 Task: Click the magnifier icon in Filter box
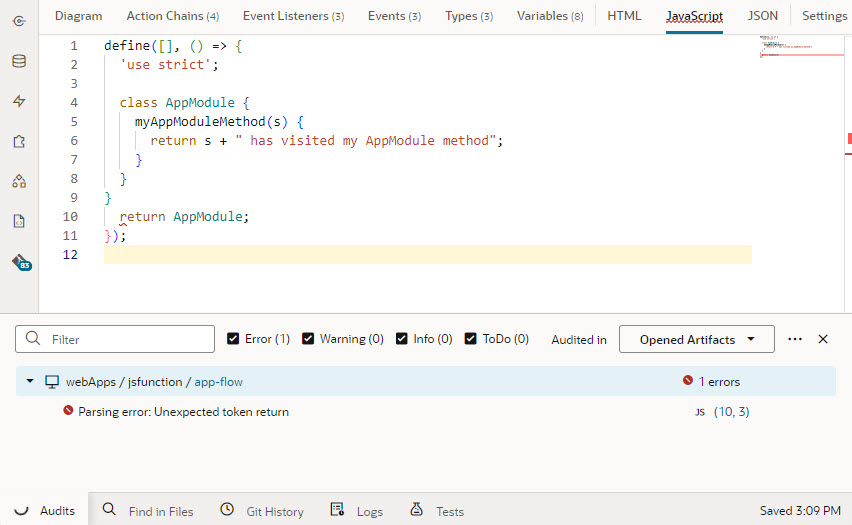pyautogui.click(x=33, y=339)
